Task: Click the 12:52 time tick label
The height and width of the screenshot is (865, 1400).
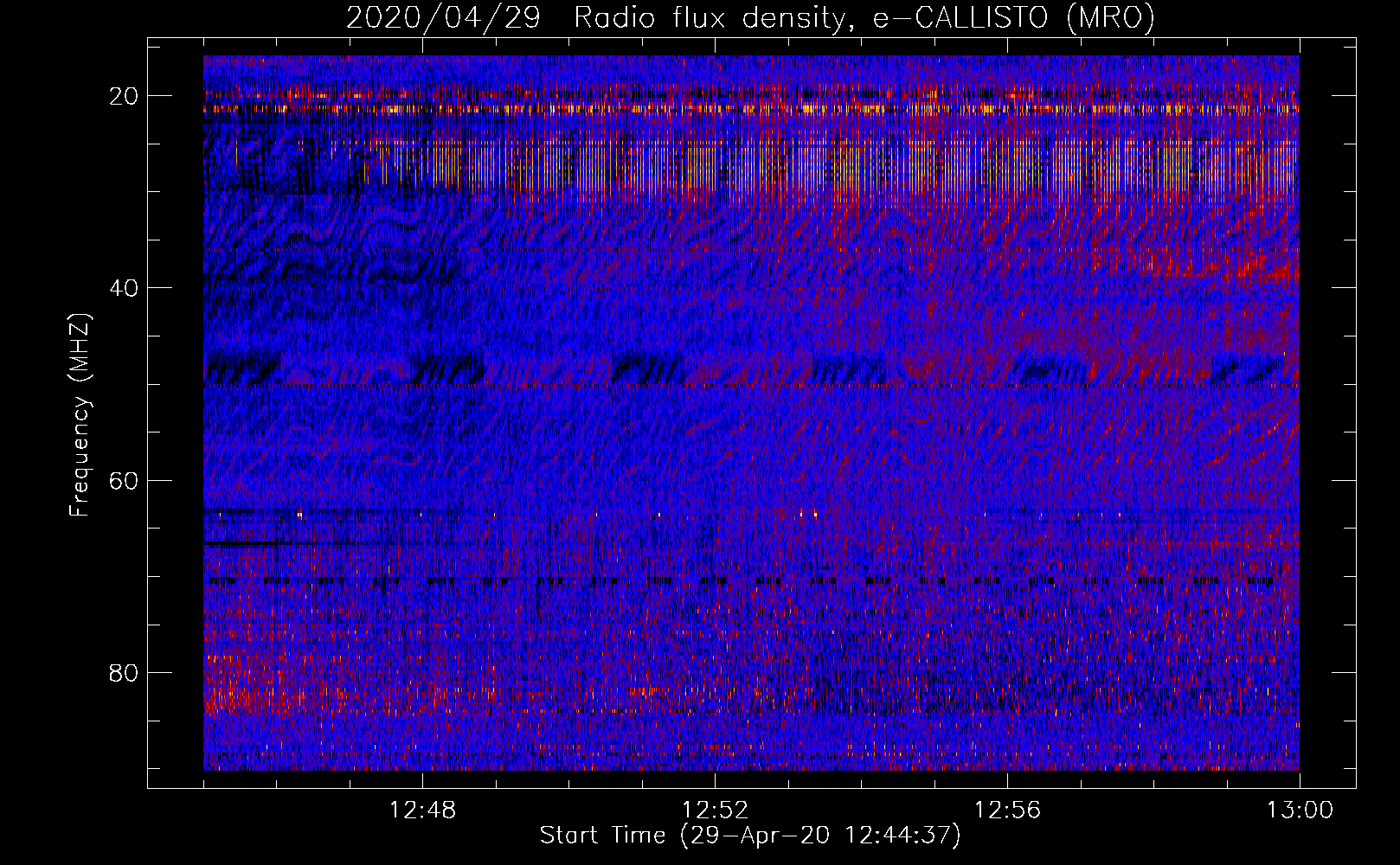Action: [x=716, y=811]
